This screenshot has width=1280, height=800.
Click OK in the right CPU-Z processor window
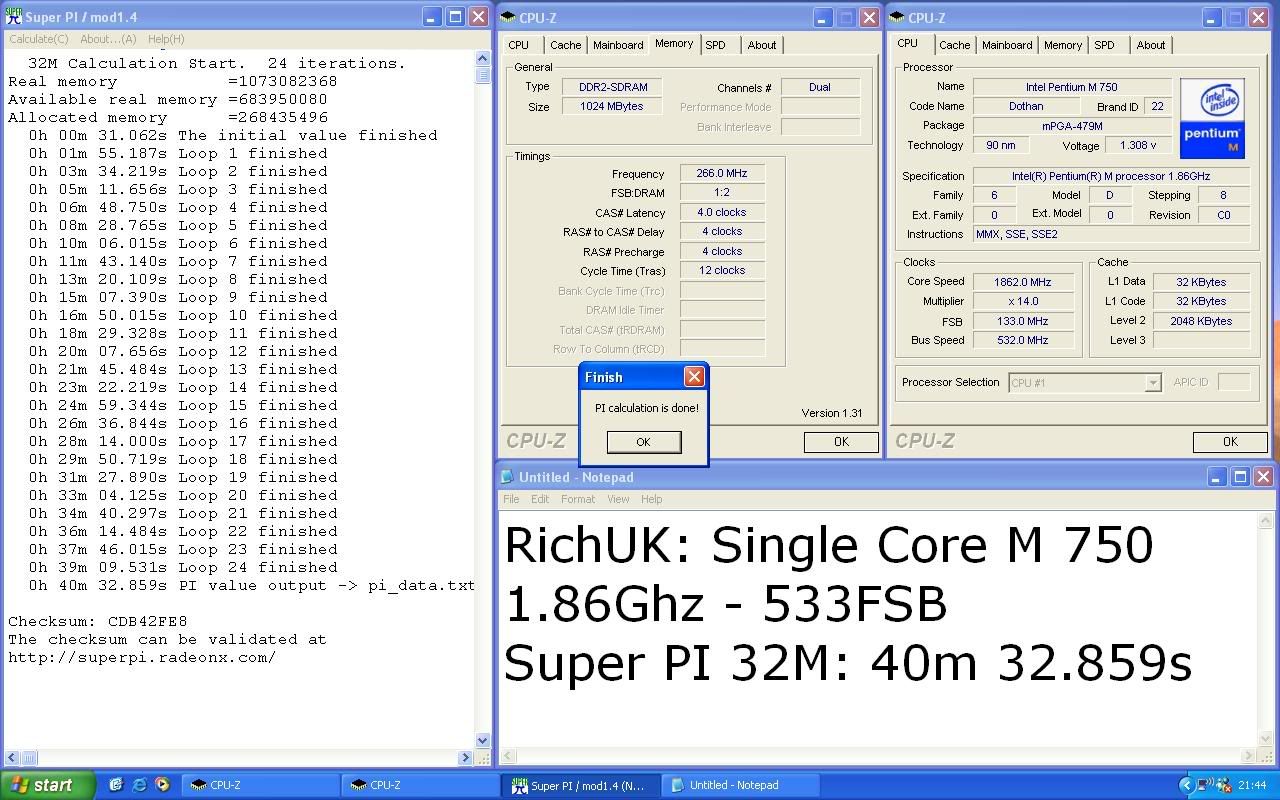(x=1230, y=441)
